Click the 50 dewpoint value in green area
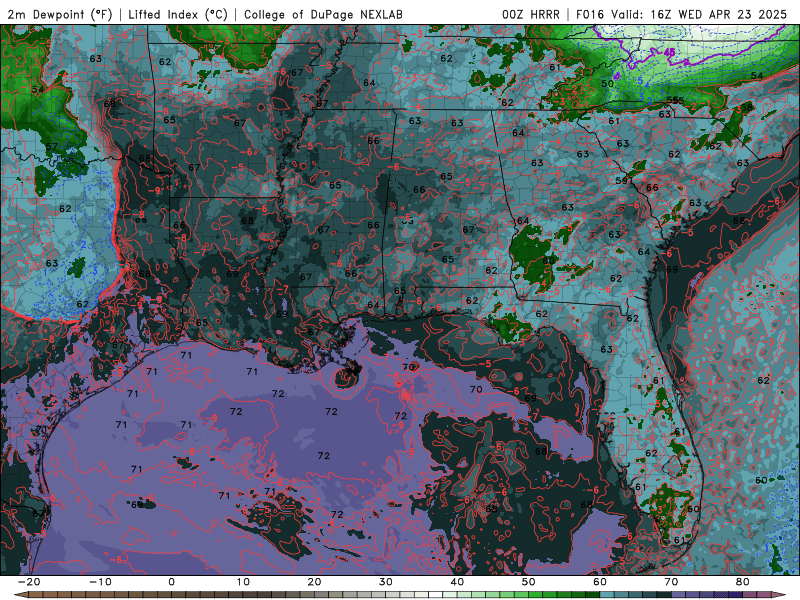This screenshot has height=600, width=800. 607,84
